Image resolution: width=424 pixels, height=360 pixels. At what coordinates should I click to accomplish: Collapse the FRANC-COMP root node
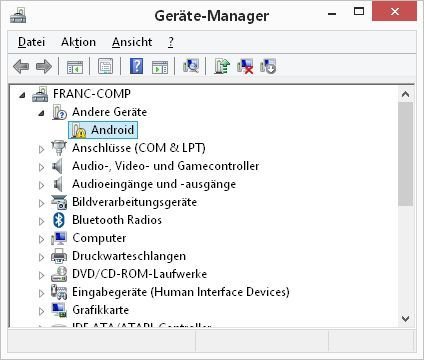coord(22,95)
